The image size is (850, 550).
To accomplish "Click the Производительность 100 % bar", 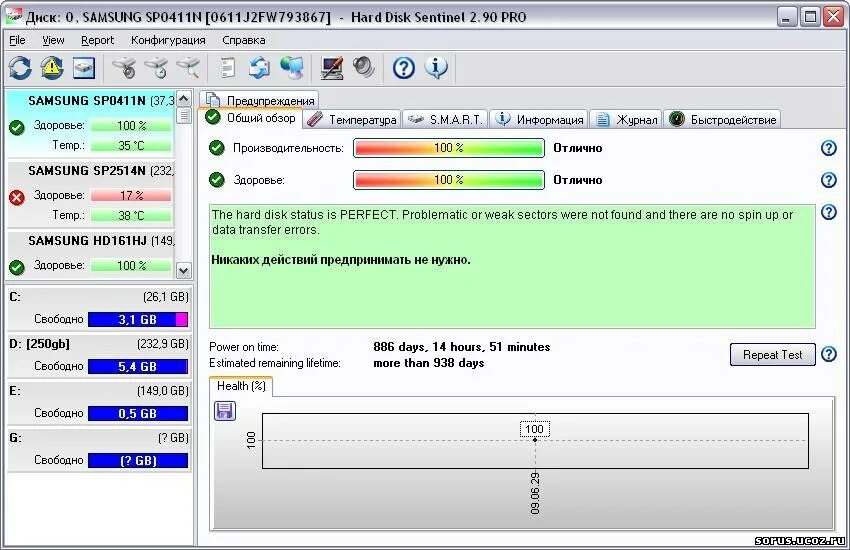I will pyautogui.click(x=449, y=148).
